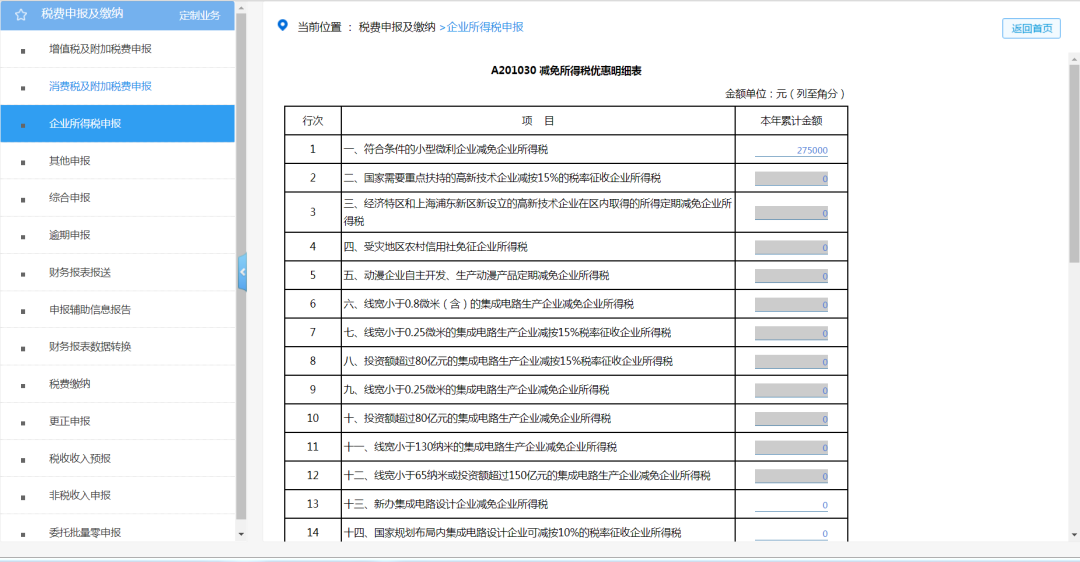Open 非税收入申报 menu item
The width and height of the screenshot is (1080, 562).
click(118, 495)
